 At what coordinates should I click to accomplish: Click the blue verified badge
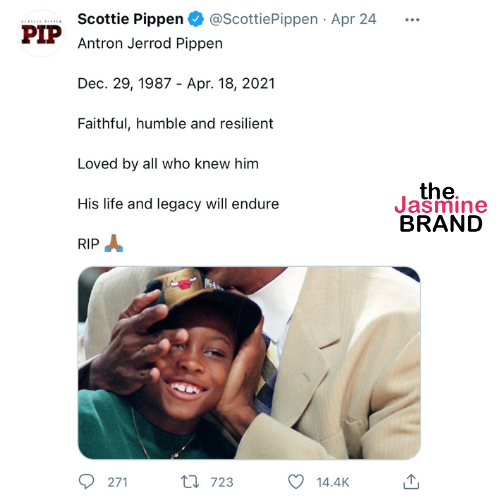point(196,19)
